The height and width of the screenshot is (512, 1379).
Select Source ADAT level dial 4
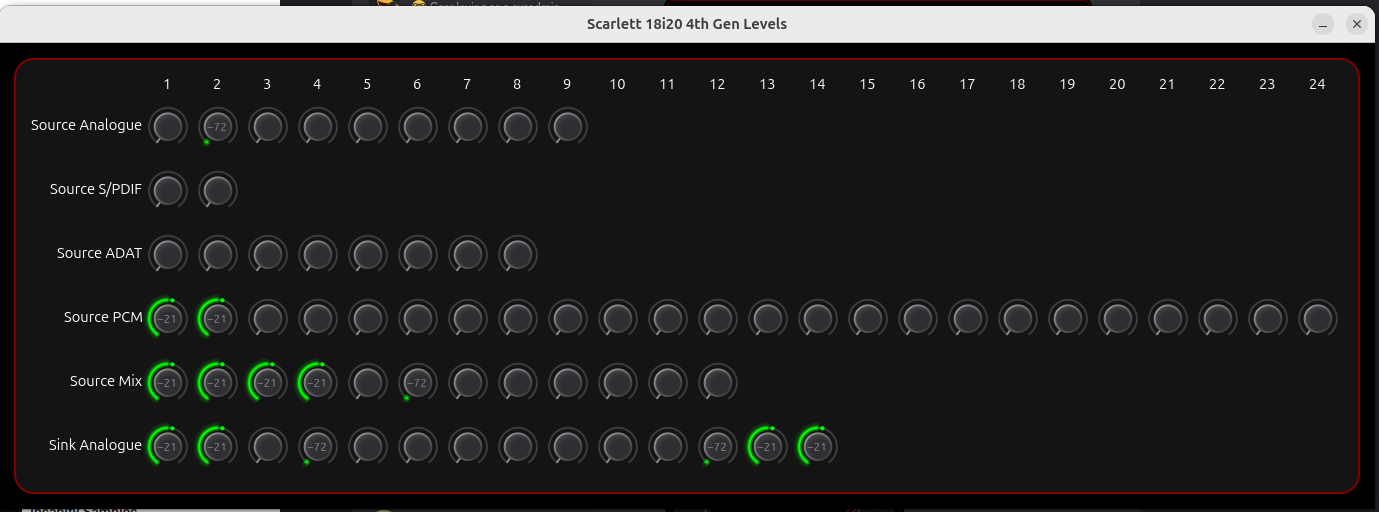317,254
